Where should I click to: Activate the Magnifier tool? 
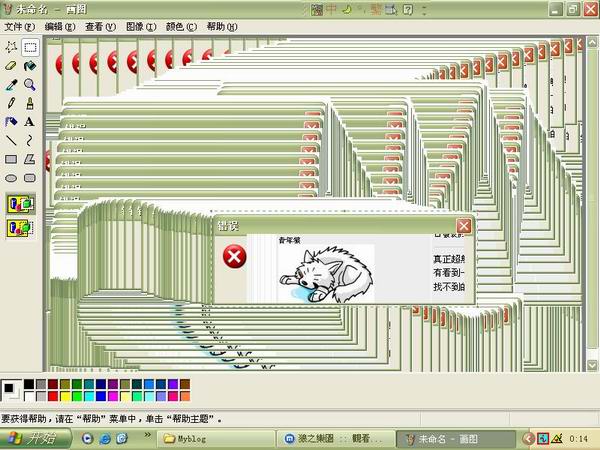30,85
